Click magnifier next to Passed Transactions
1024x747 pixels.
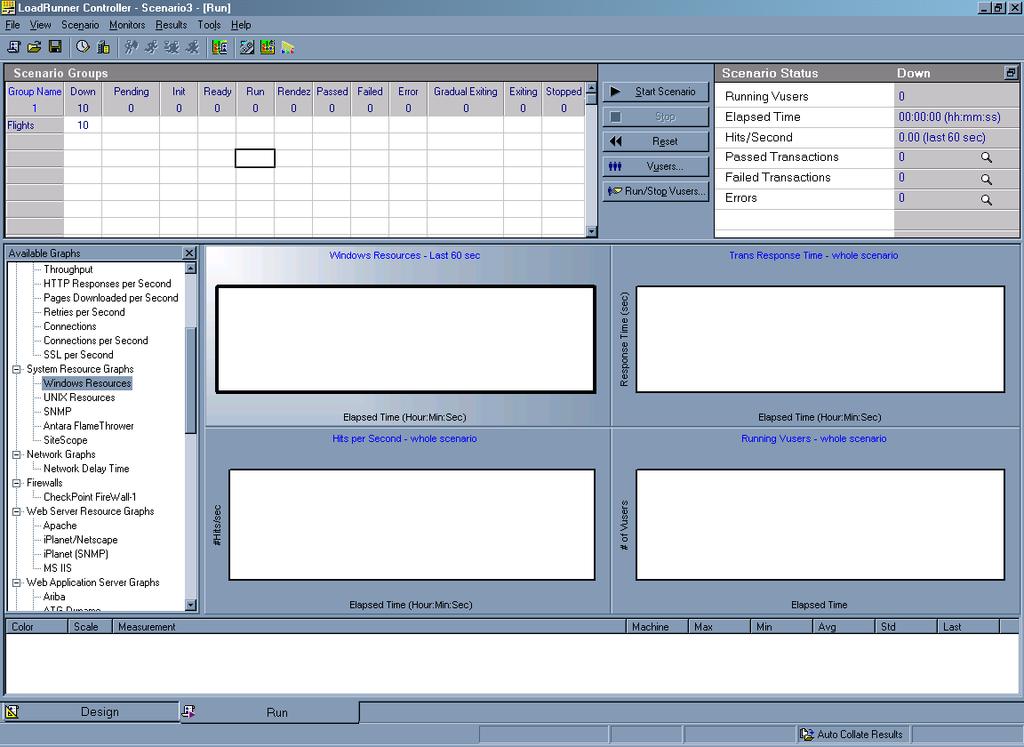[x=986, y=157]
